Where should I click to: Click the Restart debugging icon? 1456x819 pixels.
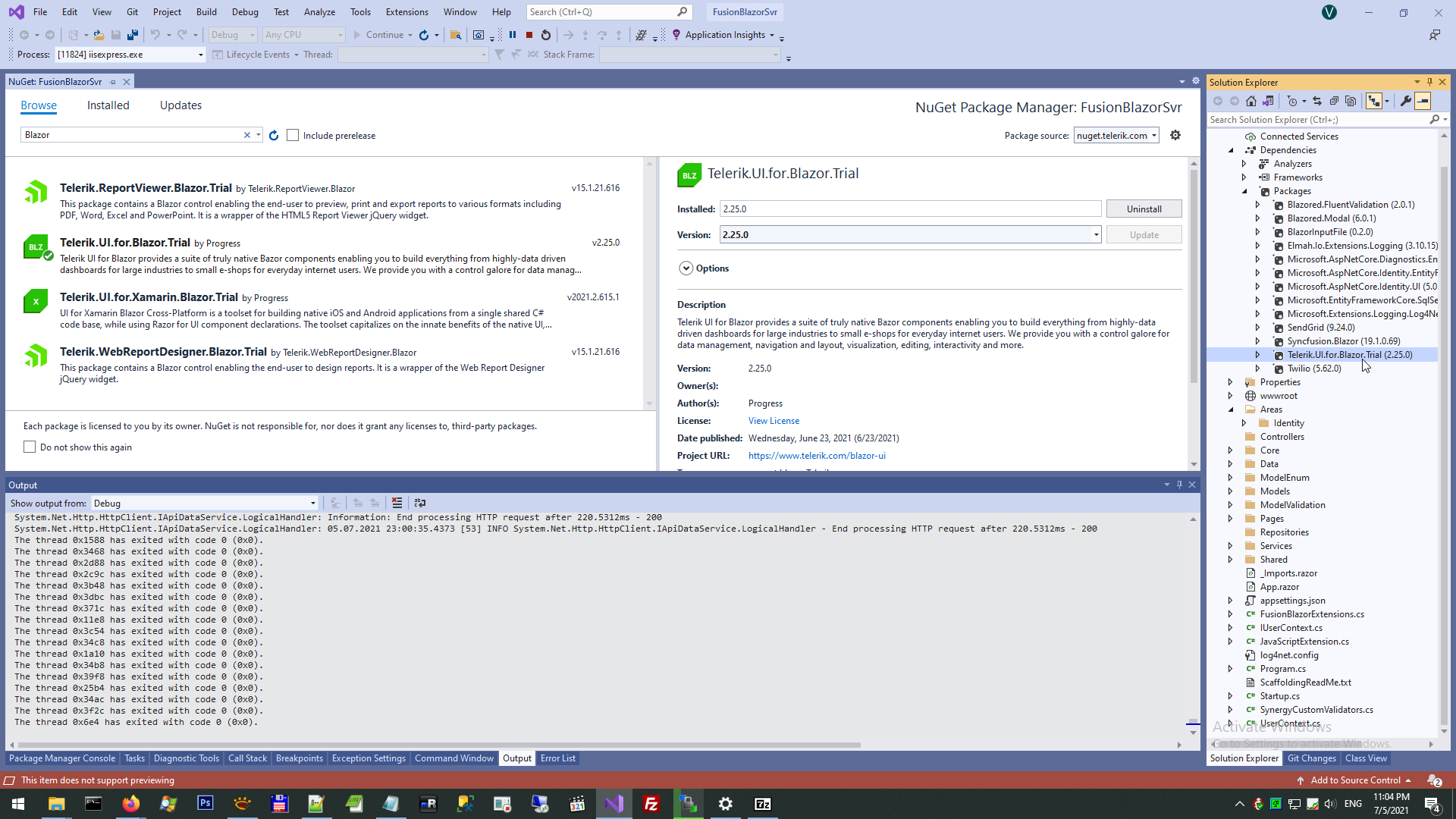click(x=545, y=35)
